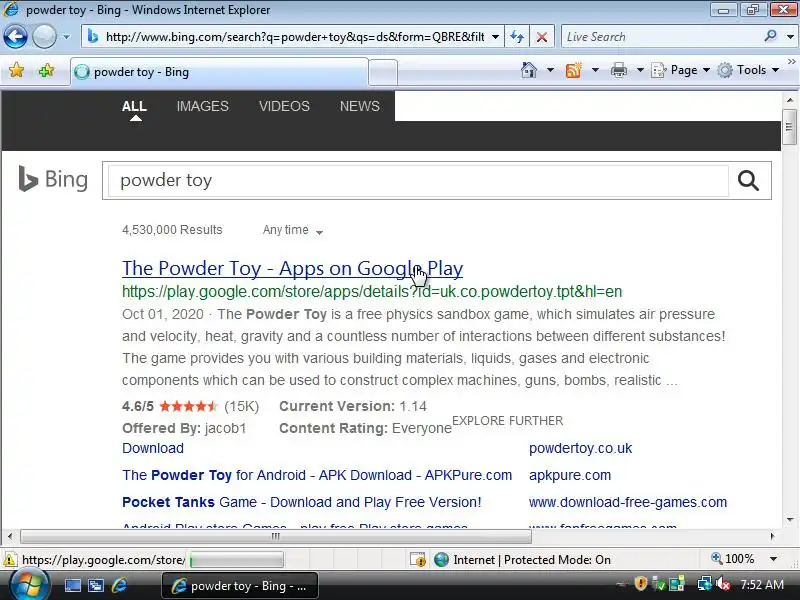The height and width of the screenshot is (600, 800).
Task: Click the Internet Protected Mode zone indicator
Action: [522, 560]
